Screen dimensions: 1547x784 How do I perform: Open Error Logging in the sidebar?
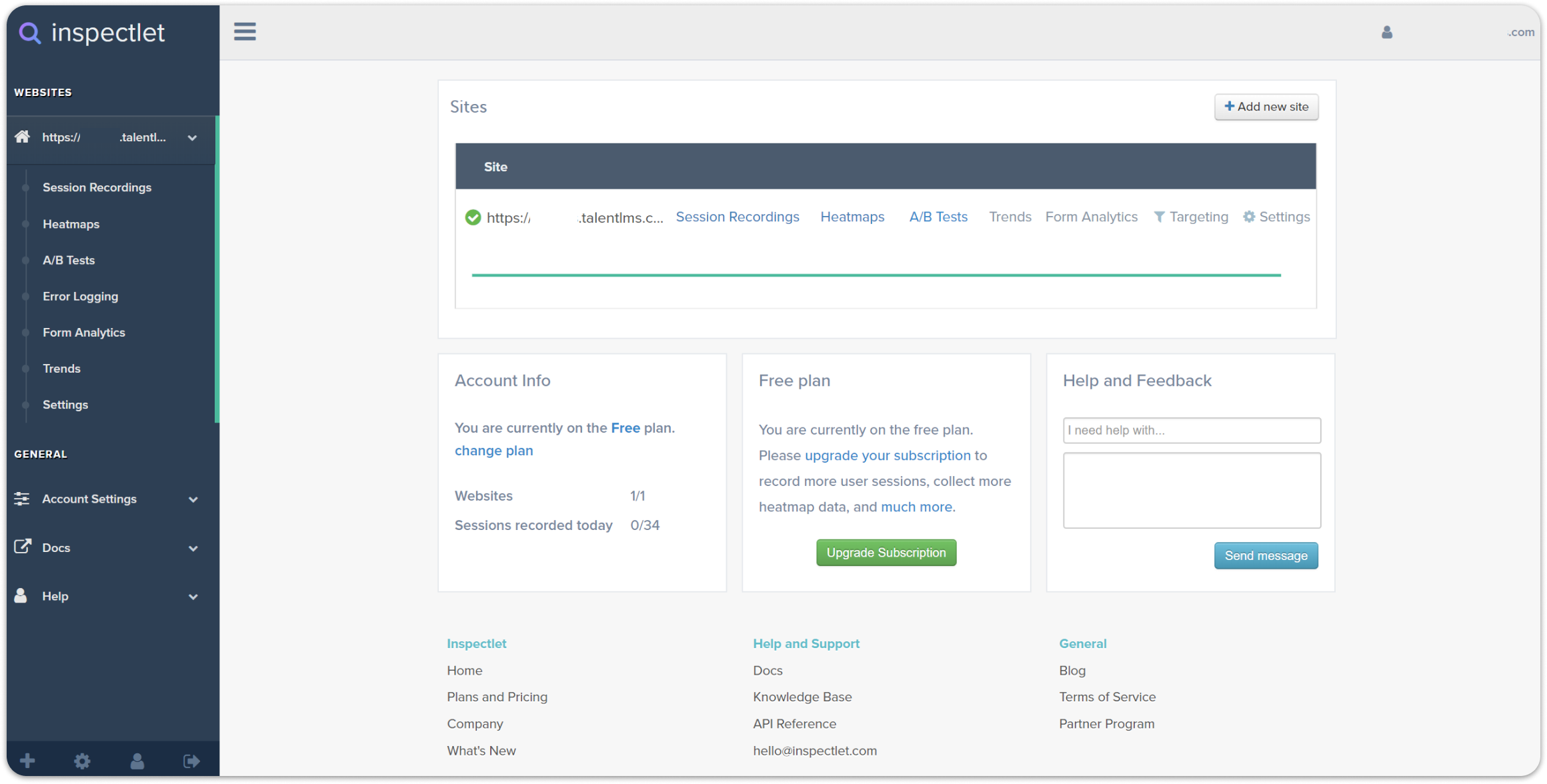[81, 296]
